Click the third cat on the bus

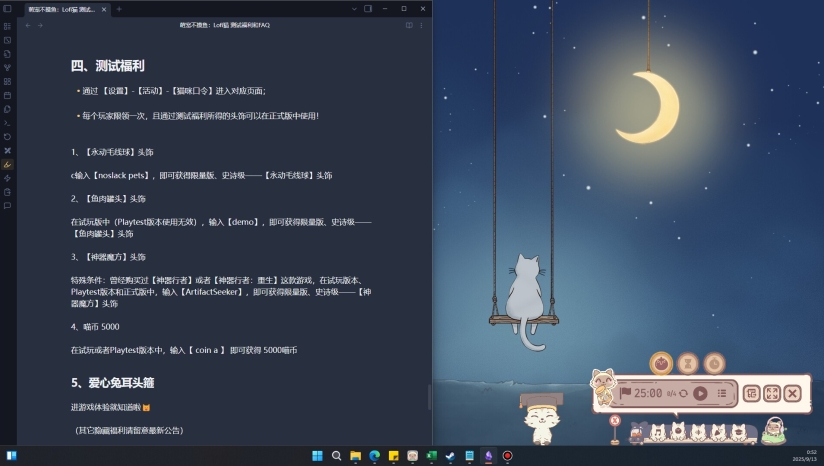click(x=698, y=432)
